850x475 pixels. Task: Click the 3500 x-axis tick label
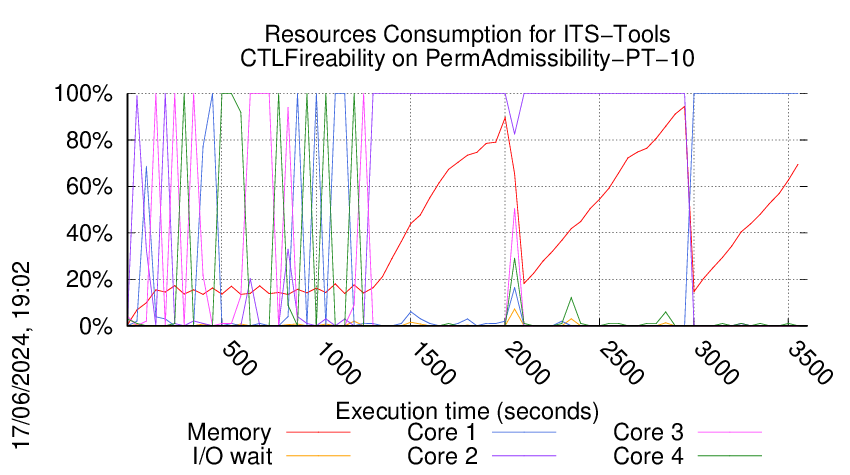809,363
